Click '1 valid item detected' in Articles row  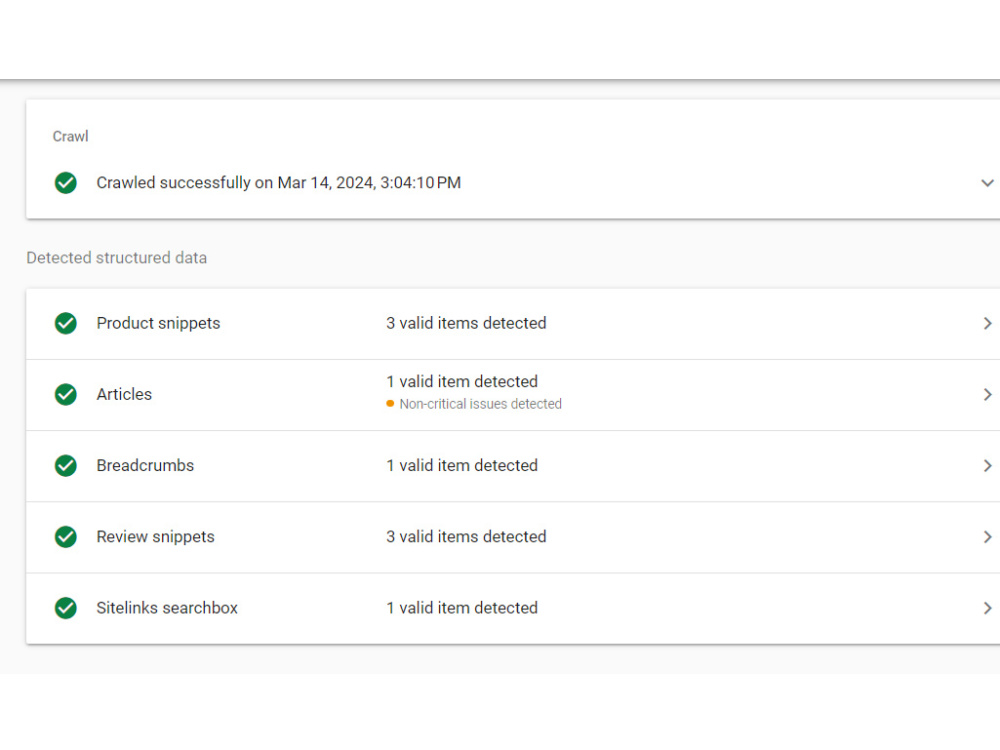[x=462, y=381]
